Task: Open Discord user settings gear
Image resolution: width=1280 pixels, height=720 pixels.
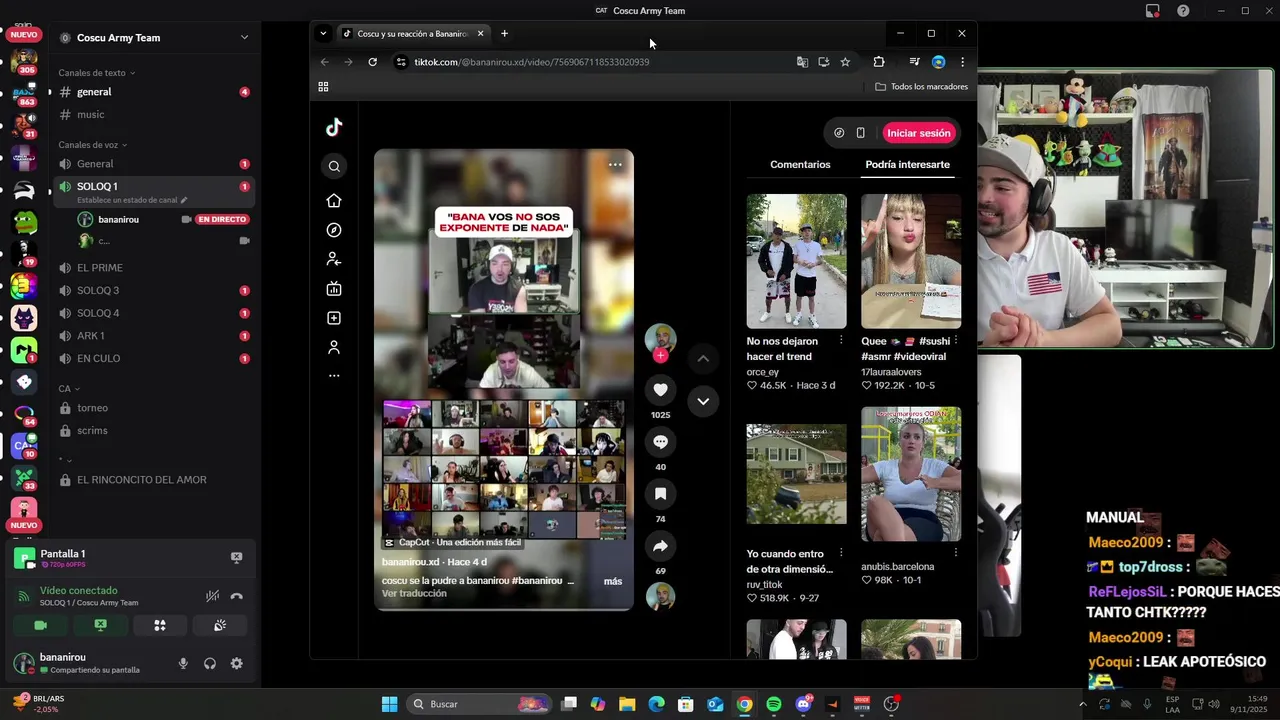Action: 237,663
